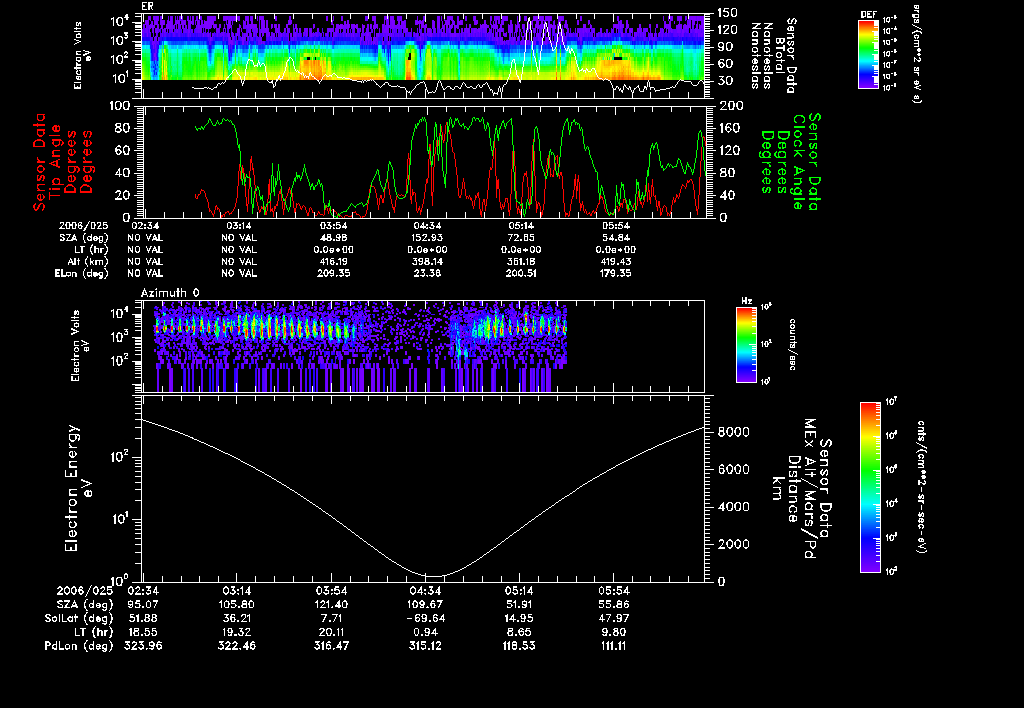Viewport: 1024px width, 708px height.
Task: Click the 'Sensor Data BTotal Nanoteslas' axis label
Action: (773, 56)
